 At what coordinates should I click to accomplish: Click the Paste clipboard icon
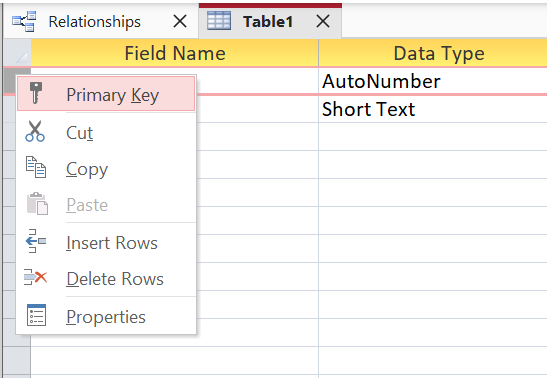pyautogui.click(x=37, y=204)
